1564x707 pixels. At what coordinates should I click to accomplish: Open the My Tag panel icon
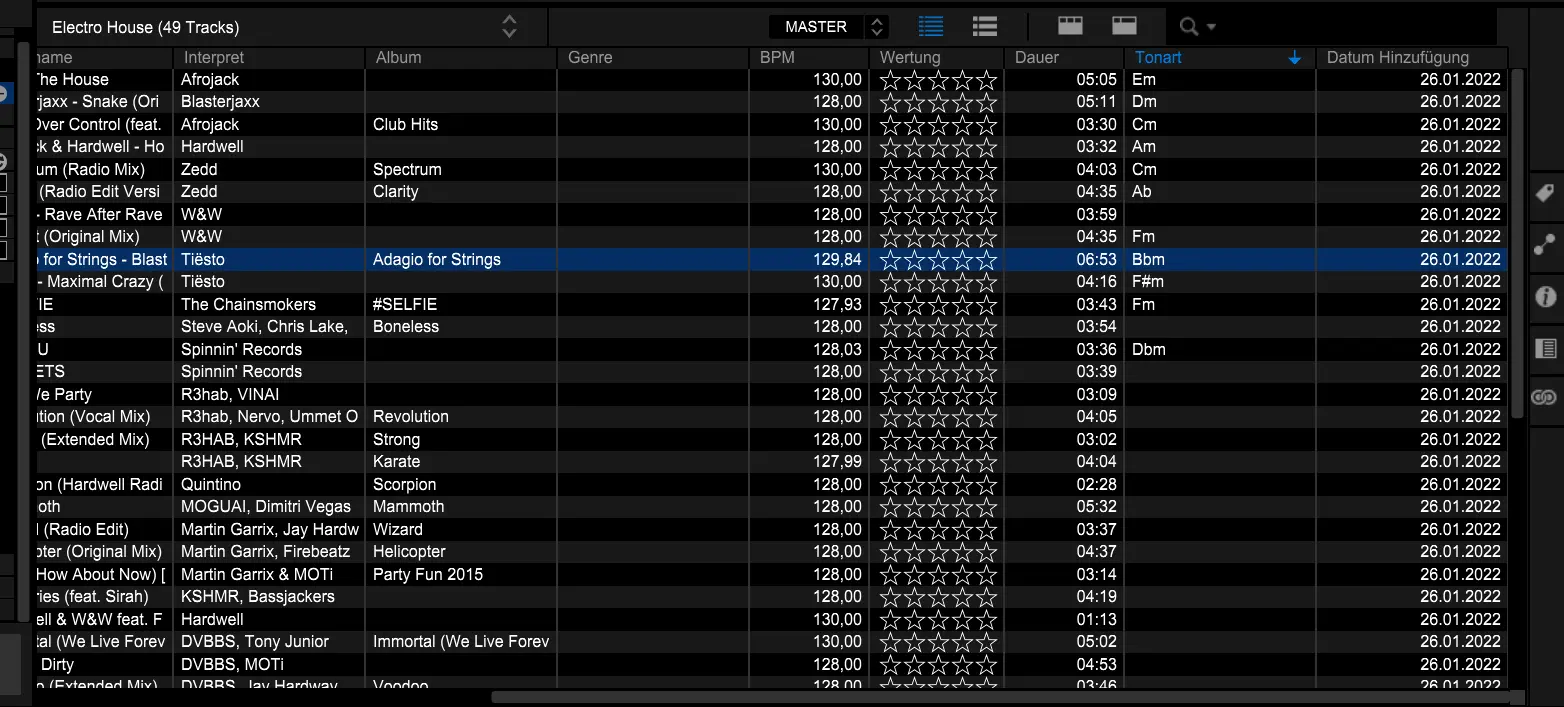[1544, 193]
